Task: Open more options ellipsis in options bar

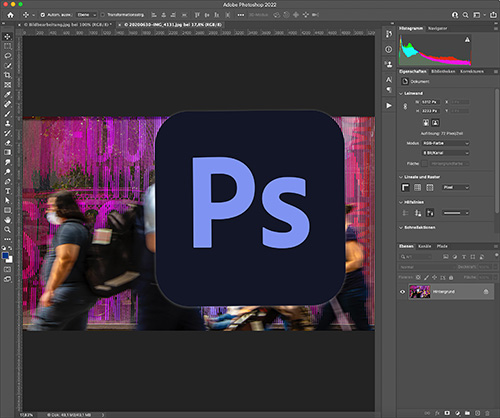Action: pos(241,15)
